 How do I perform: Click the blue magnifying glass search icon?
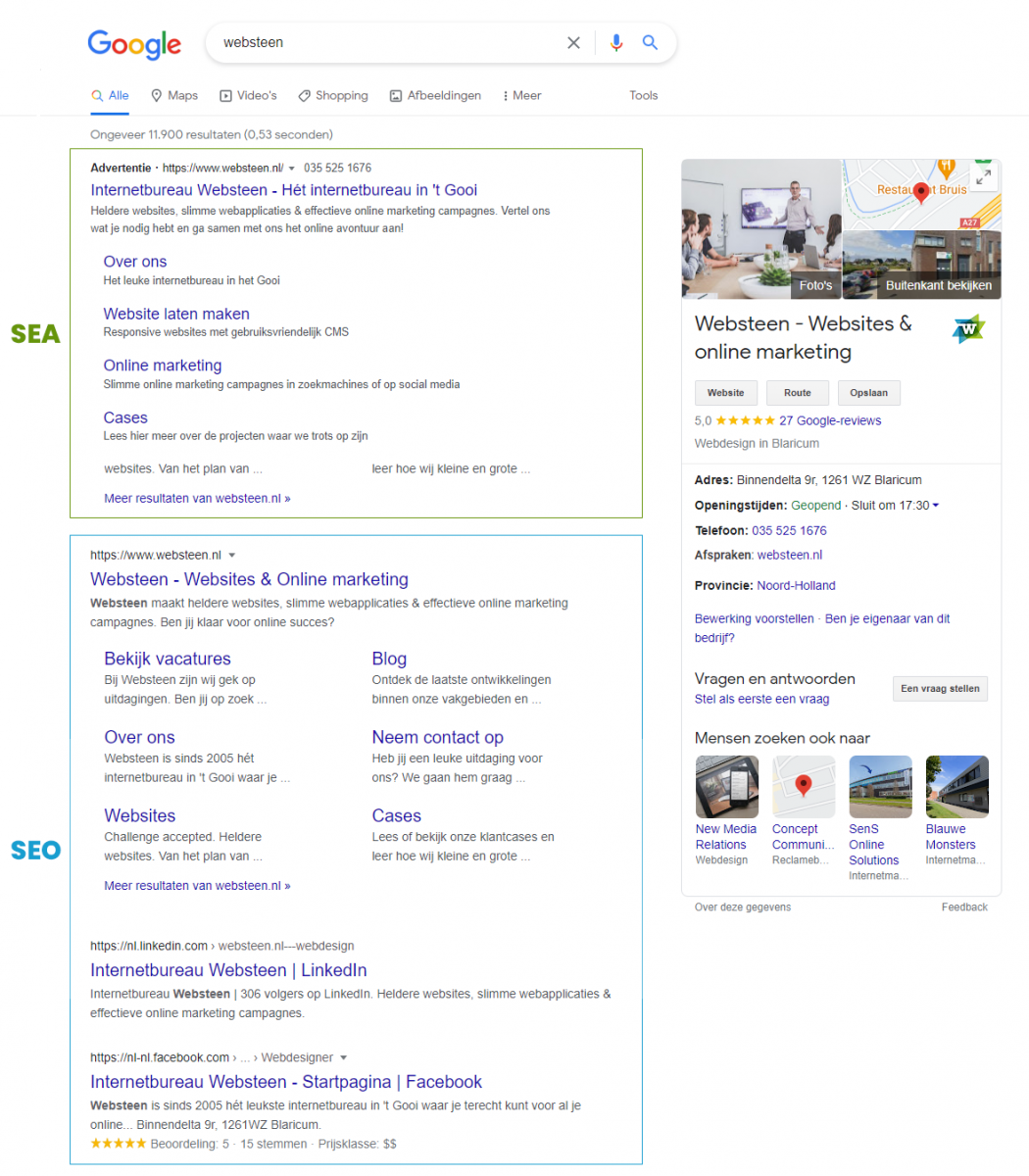[x=650, y=43]
